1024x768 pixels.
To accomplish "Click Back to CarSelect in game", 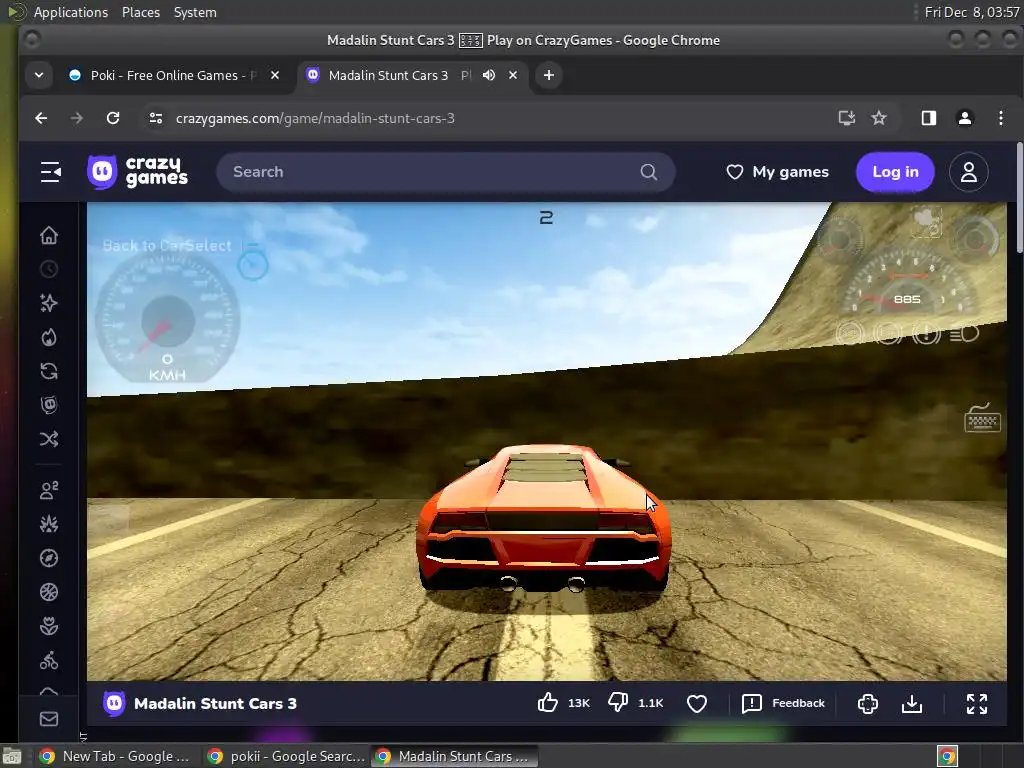I will pyautogui.click(x=167, y=246).
